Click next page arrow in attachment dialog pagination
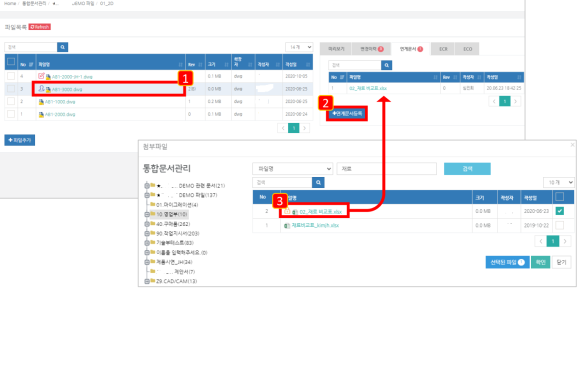The height and width of the screenshot is (384, 580). (565, 241)
